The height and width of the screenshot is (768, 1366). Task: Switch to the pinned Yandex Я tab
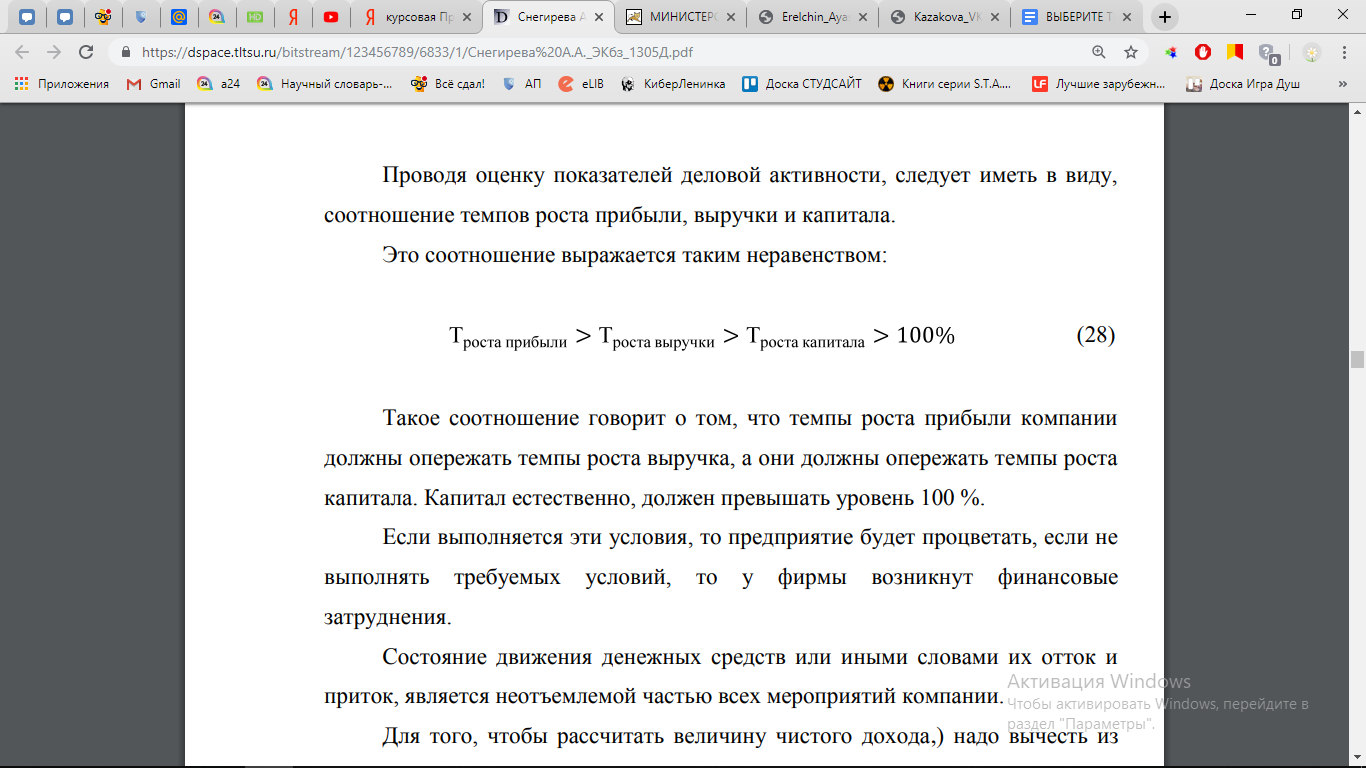pos(293,17)
